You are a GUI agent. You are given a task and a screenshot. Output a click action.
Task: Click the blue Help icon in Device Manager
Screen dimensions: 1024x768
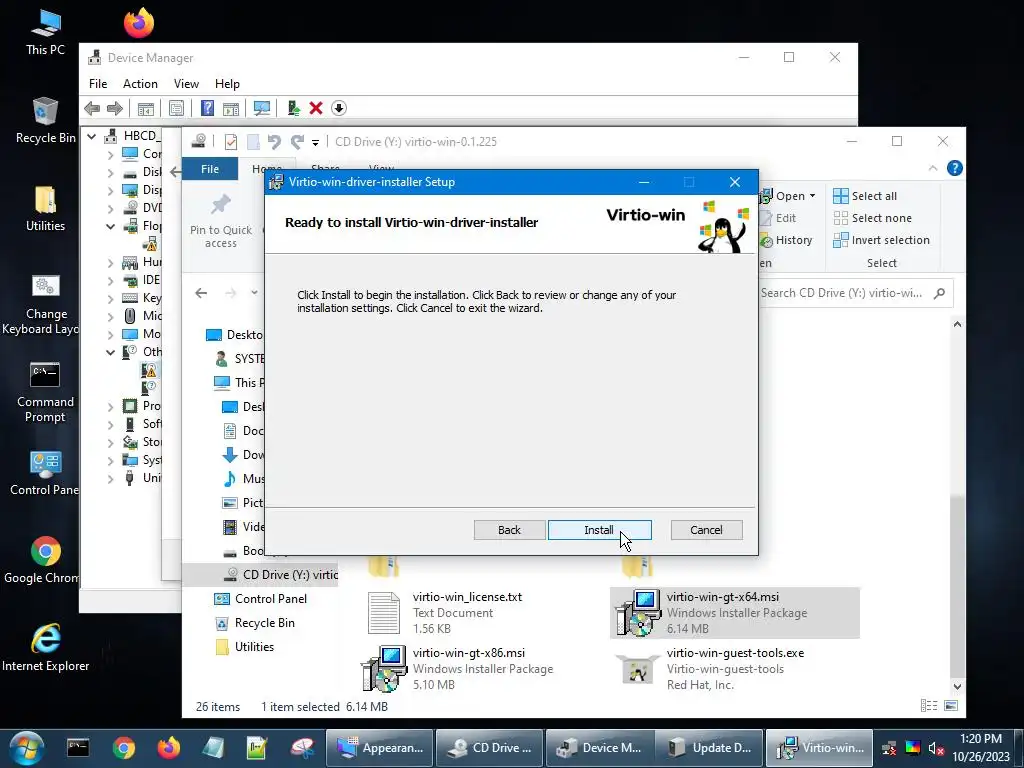207,108
